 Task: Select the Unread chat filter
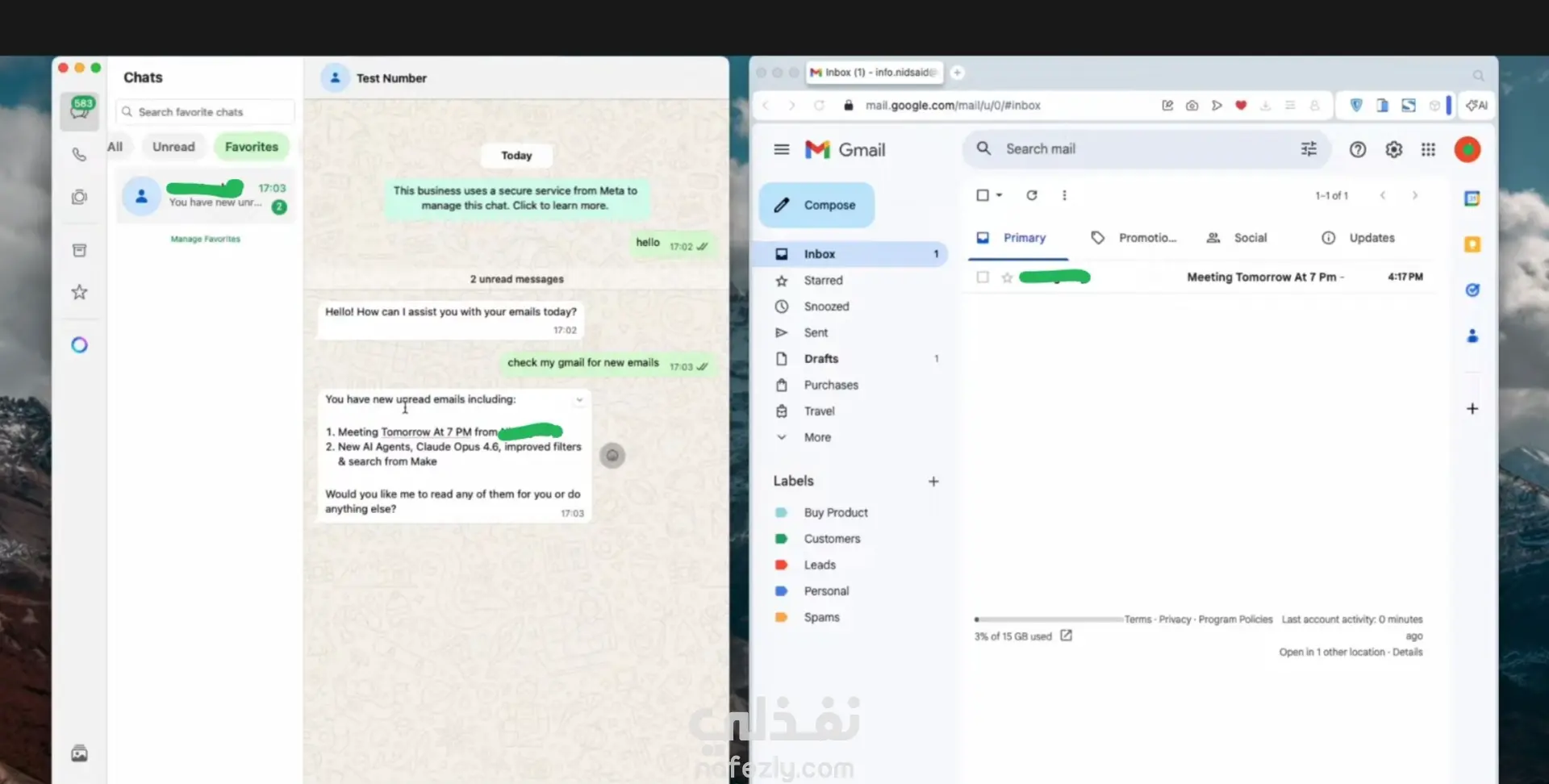[x=173, y=147]
